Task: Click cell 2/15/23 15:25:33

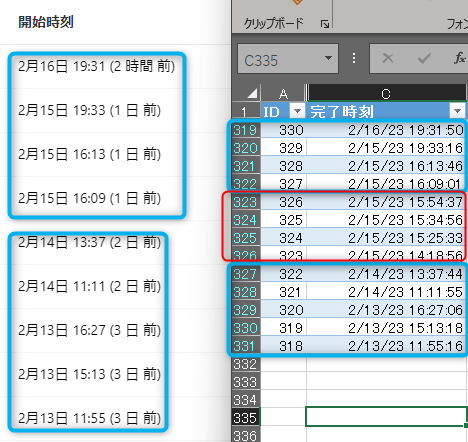Action: [x=386, y=238]
